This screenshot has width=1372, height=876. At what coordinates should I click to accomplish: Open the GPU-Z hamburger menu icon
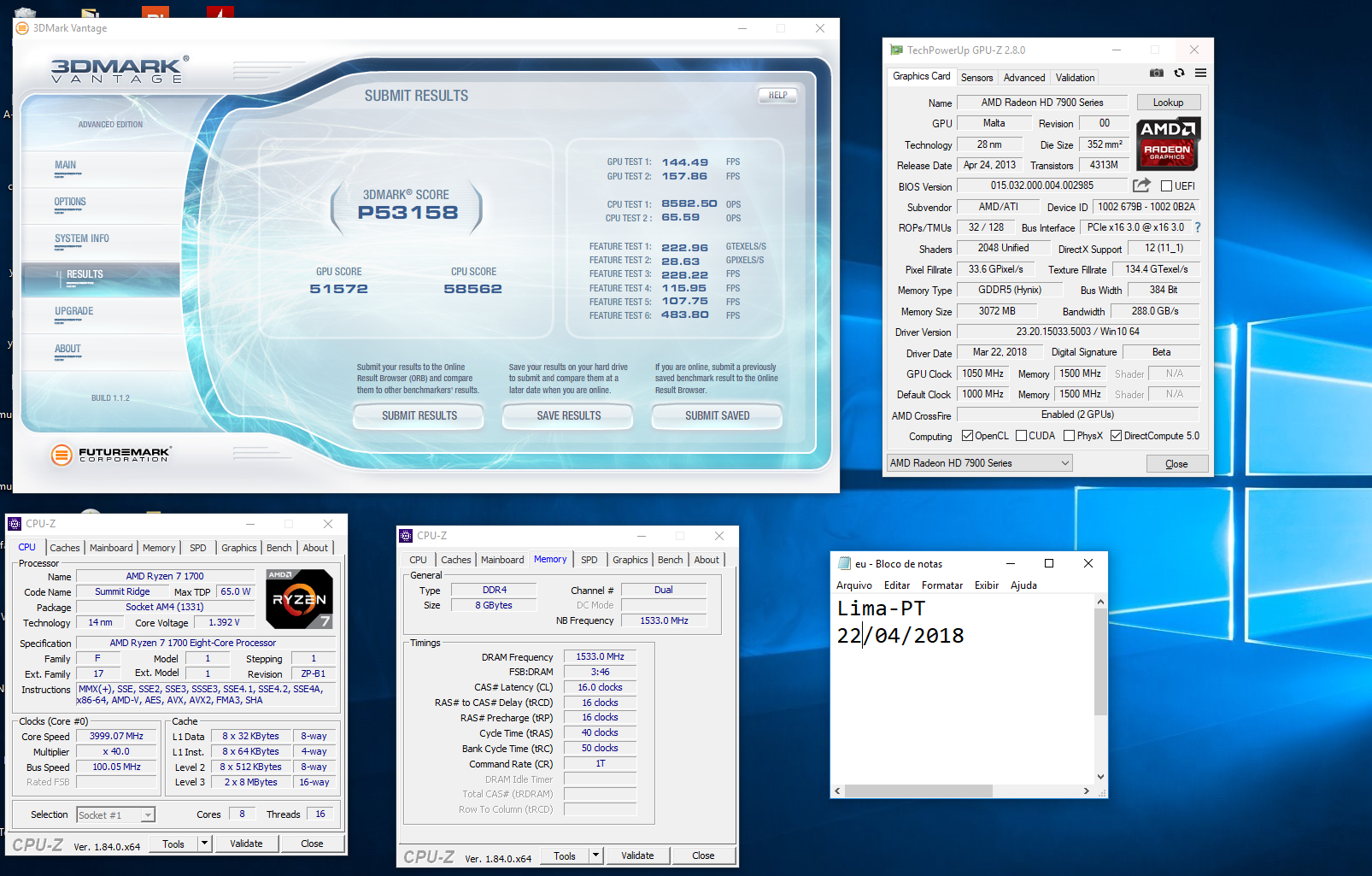click(1200, 73)
